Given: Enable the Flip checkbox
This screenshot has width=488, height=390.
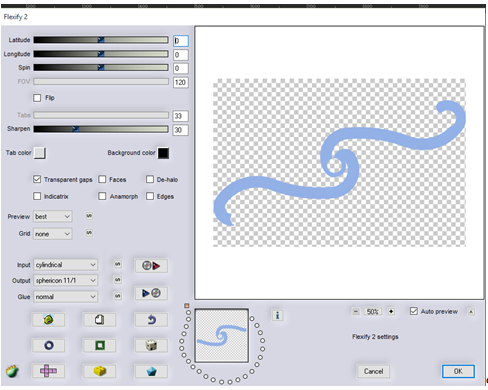Looking at the screenshot, I should 37,98.
